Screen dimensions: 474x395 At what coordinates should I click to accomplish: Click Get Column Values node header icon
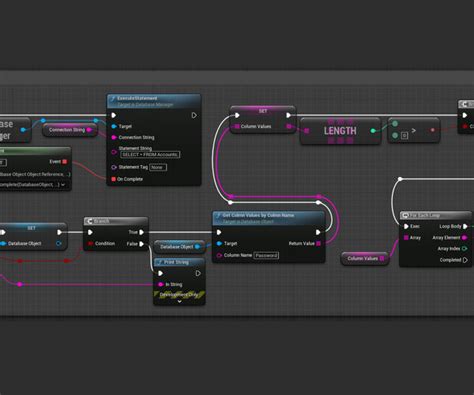point(218,216)
